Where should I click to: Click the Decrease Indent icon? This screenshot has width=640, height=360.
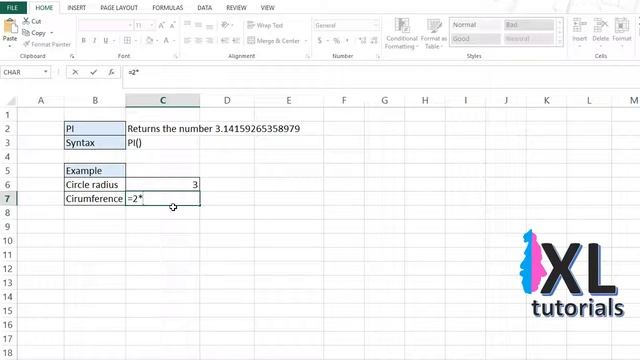pos(225,40)
